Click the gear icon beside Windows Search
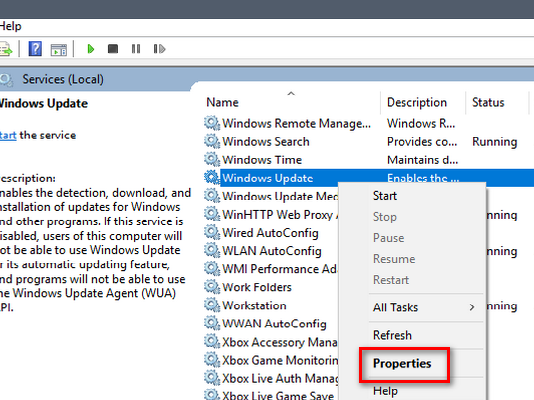 [212, 141]
